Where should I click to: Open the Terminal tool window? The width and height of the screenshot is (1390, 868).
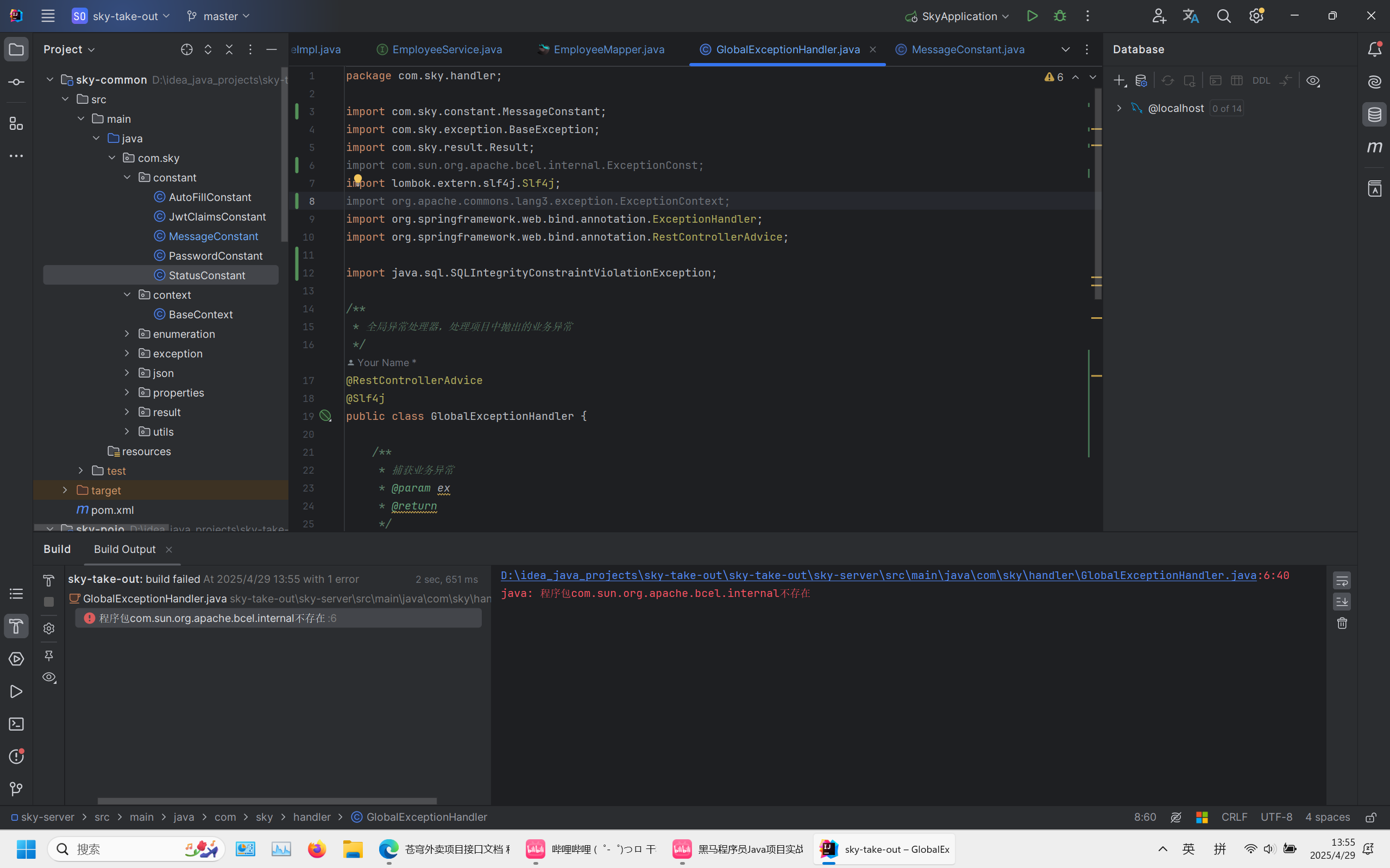pyautogui.click(x=16, y=724)
